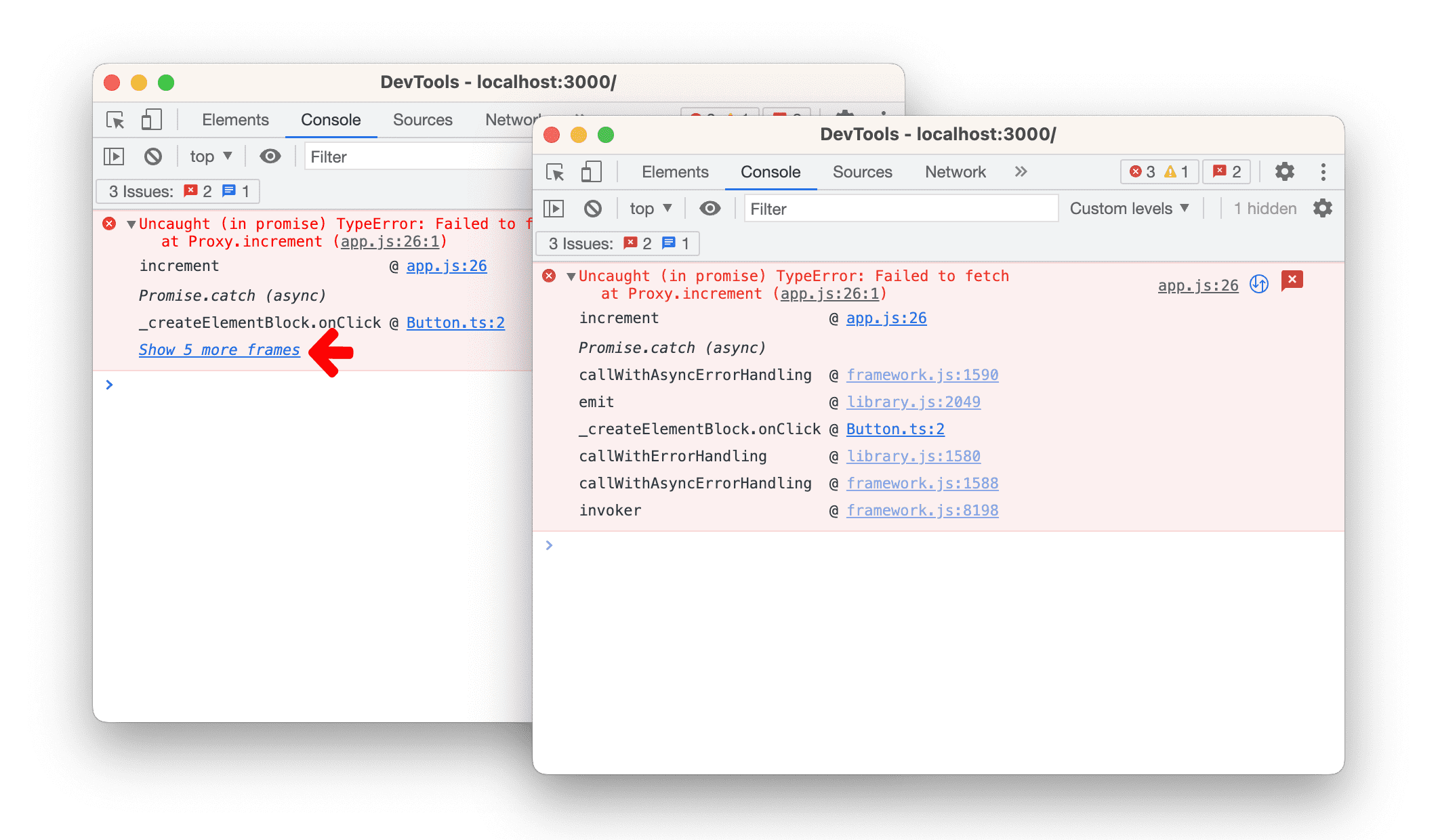The width and height of the screenshot is (1438, 840).
Task: Expand the top-level context dropdown
Action: 650,209
